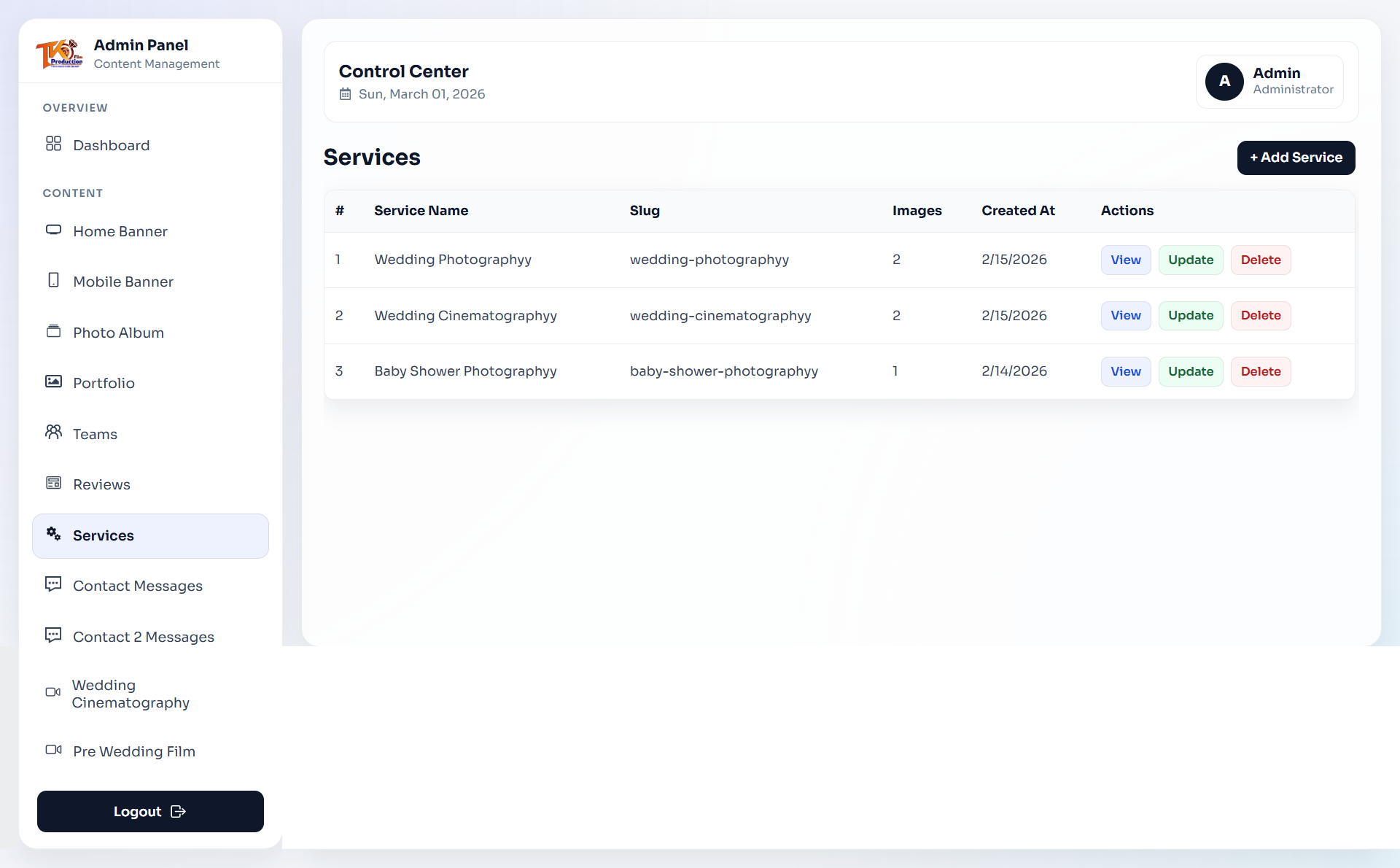The image size is (1400, 868).
Task: Click the Home Banner icon in sidebar
Action: pyautogui.click(x=53, y=230)
